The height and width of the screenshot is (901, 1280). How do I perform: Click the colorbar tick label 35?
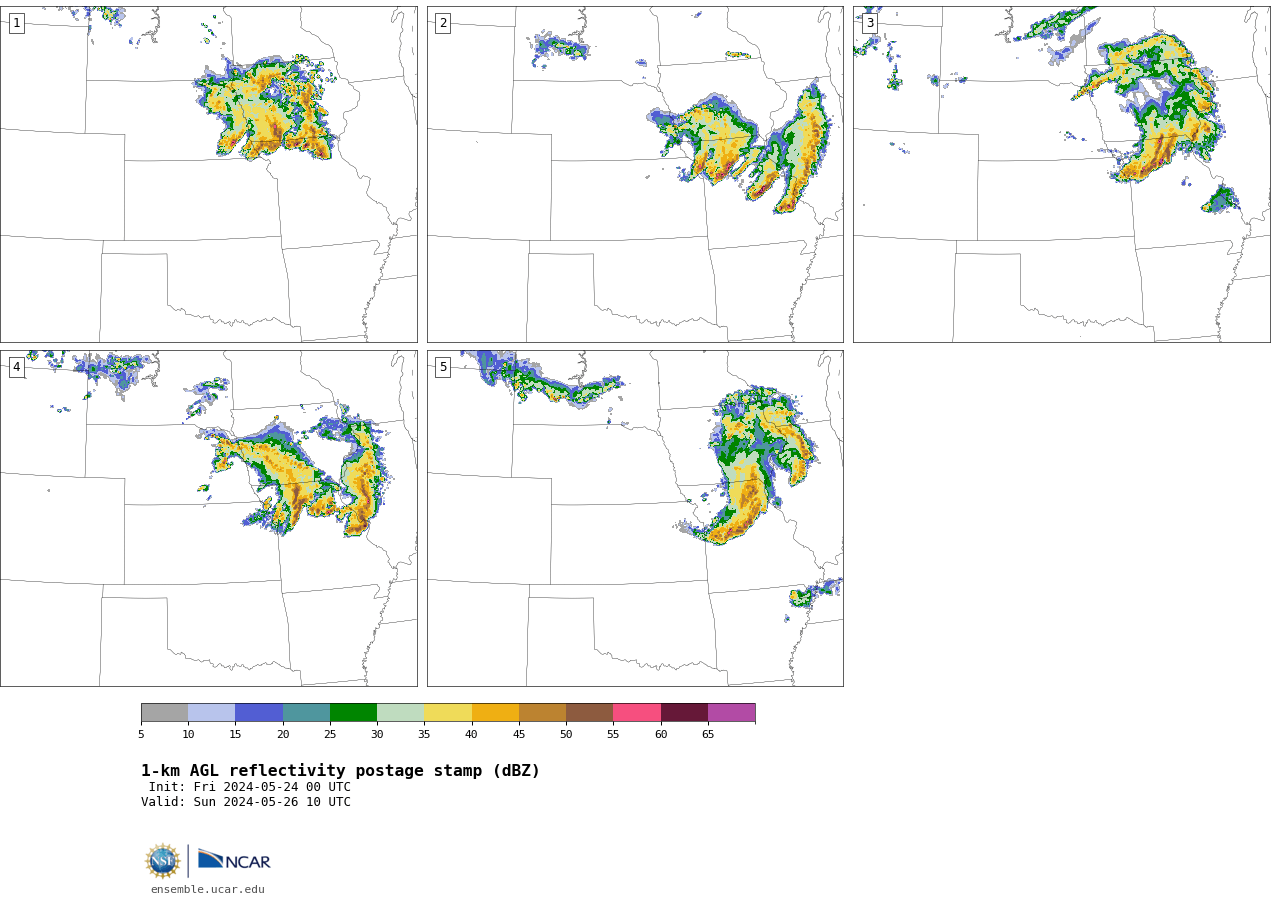point(424,735)
